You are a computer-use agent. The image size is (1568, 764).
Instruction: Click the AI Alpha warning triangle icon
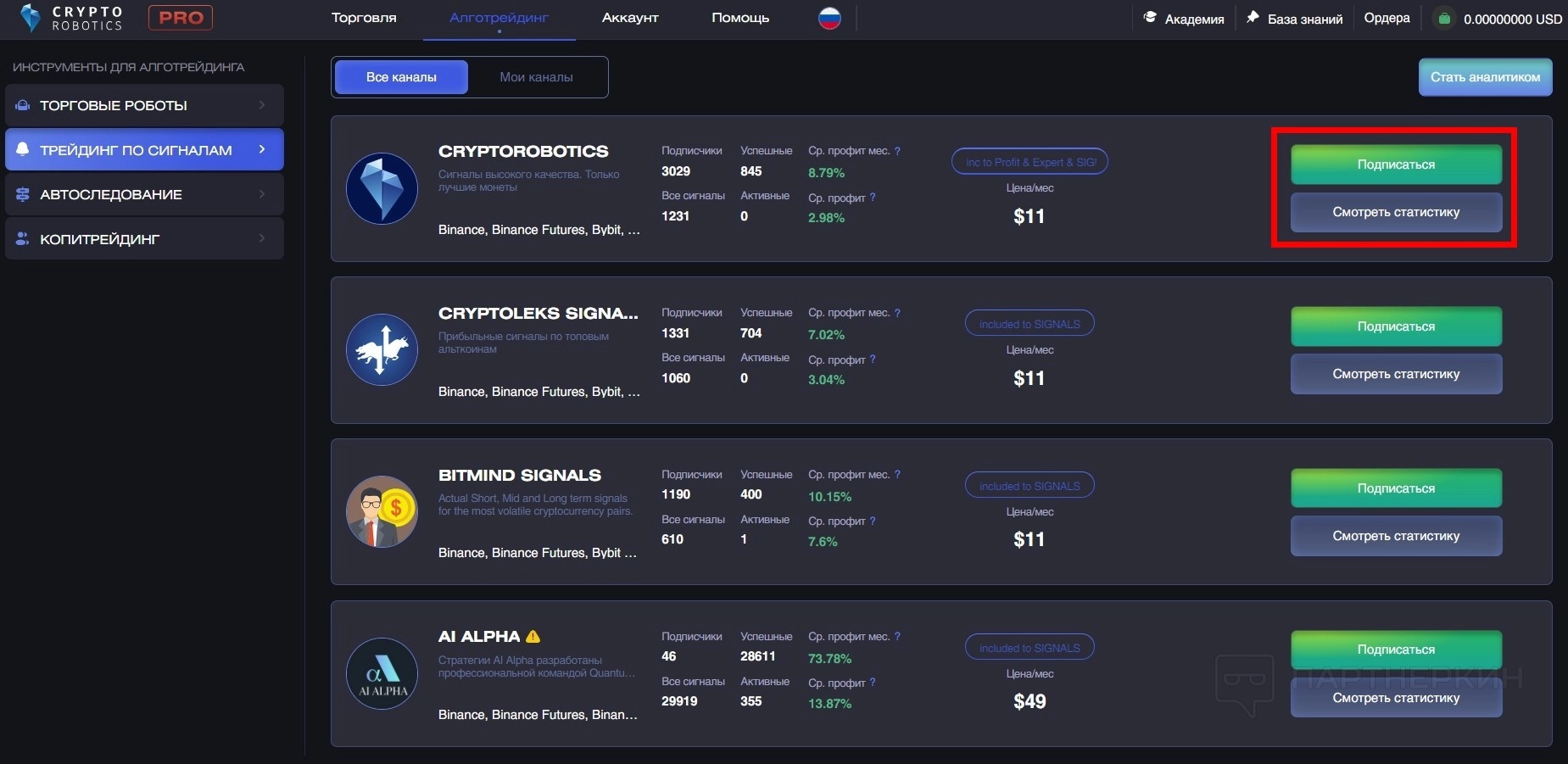(x=533, y=637)
